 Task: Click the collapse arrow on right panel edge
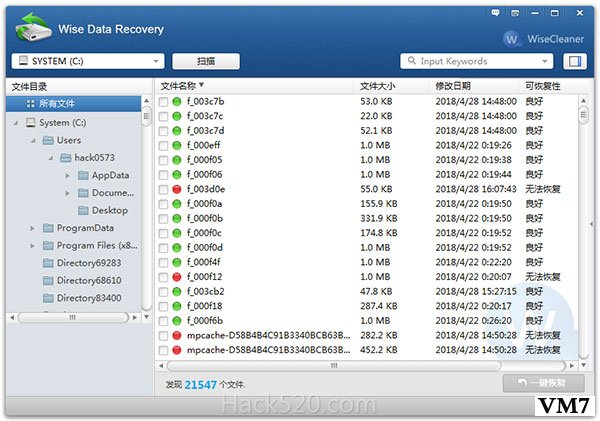[591, 224]
